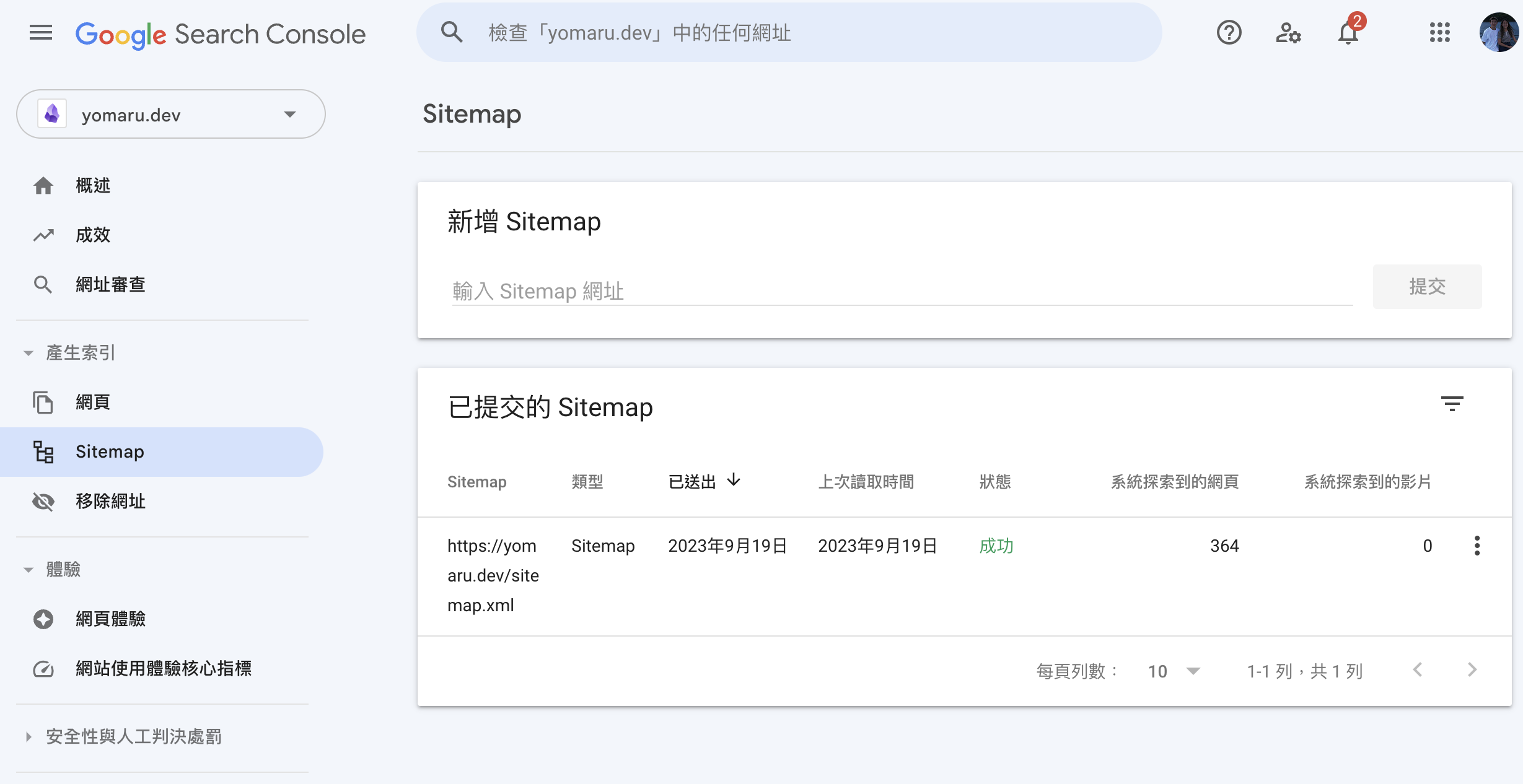The width and height of the screenshot is (1523, 784).
Task: Click the 網址審查 magnifier icon
Action: click(x=43, y=284)
